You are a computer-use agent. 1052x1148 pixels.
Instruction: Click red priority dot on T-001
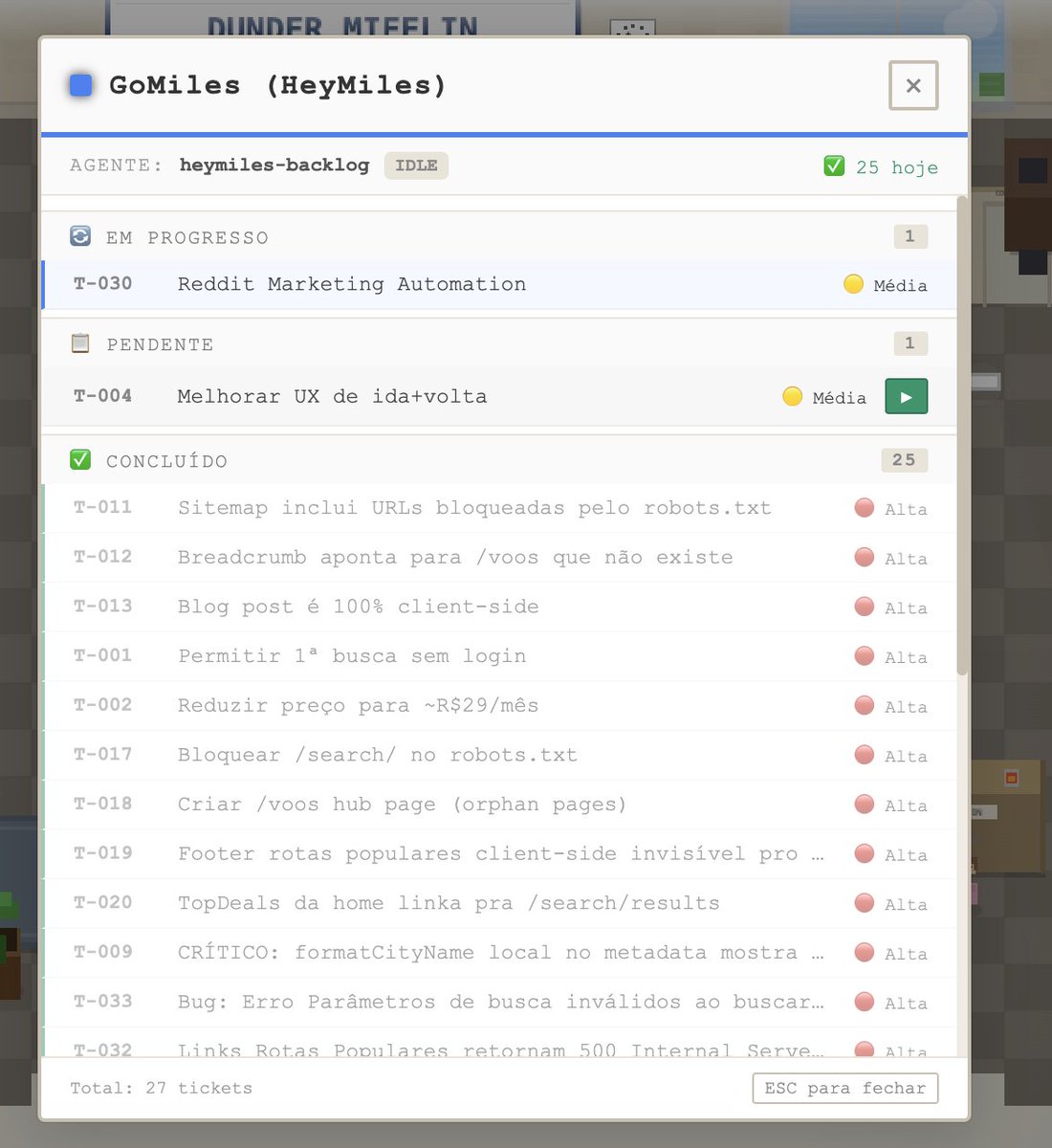pyautogui.click(x=864, y=656)
